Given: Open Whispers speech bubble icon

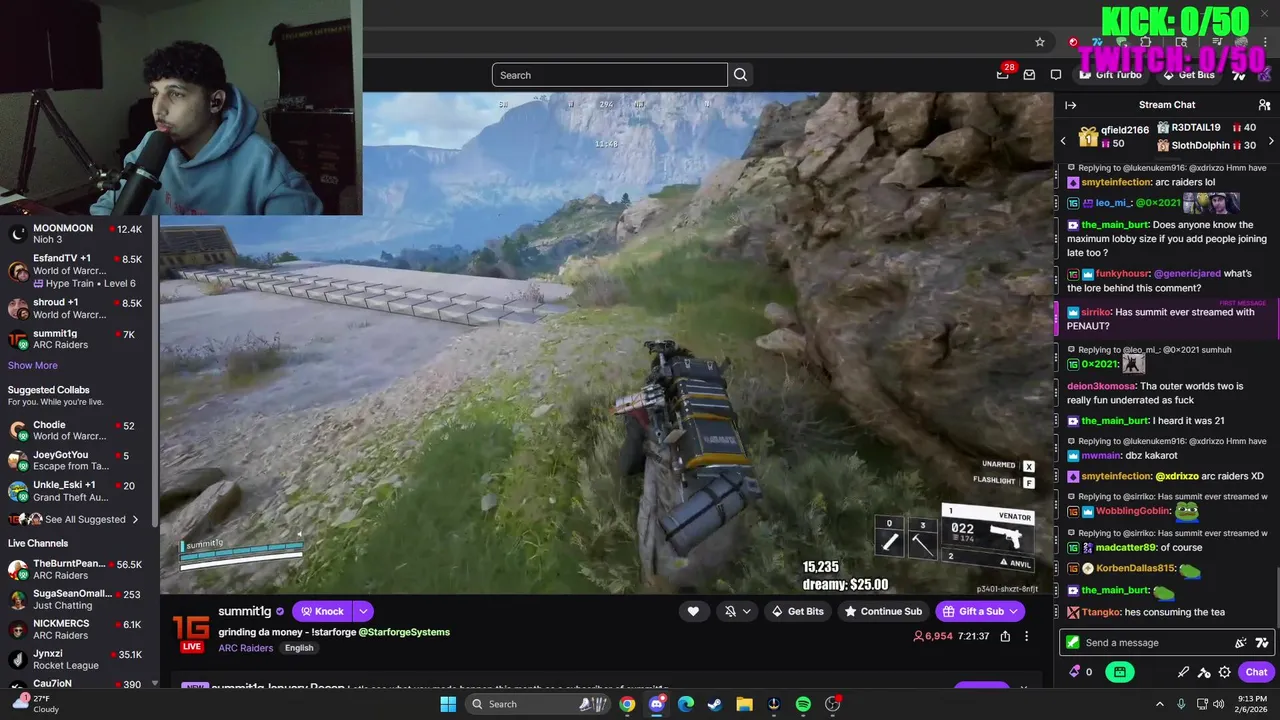Looking at the screenshot, I should 1056,75.
